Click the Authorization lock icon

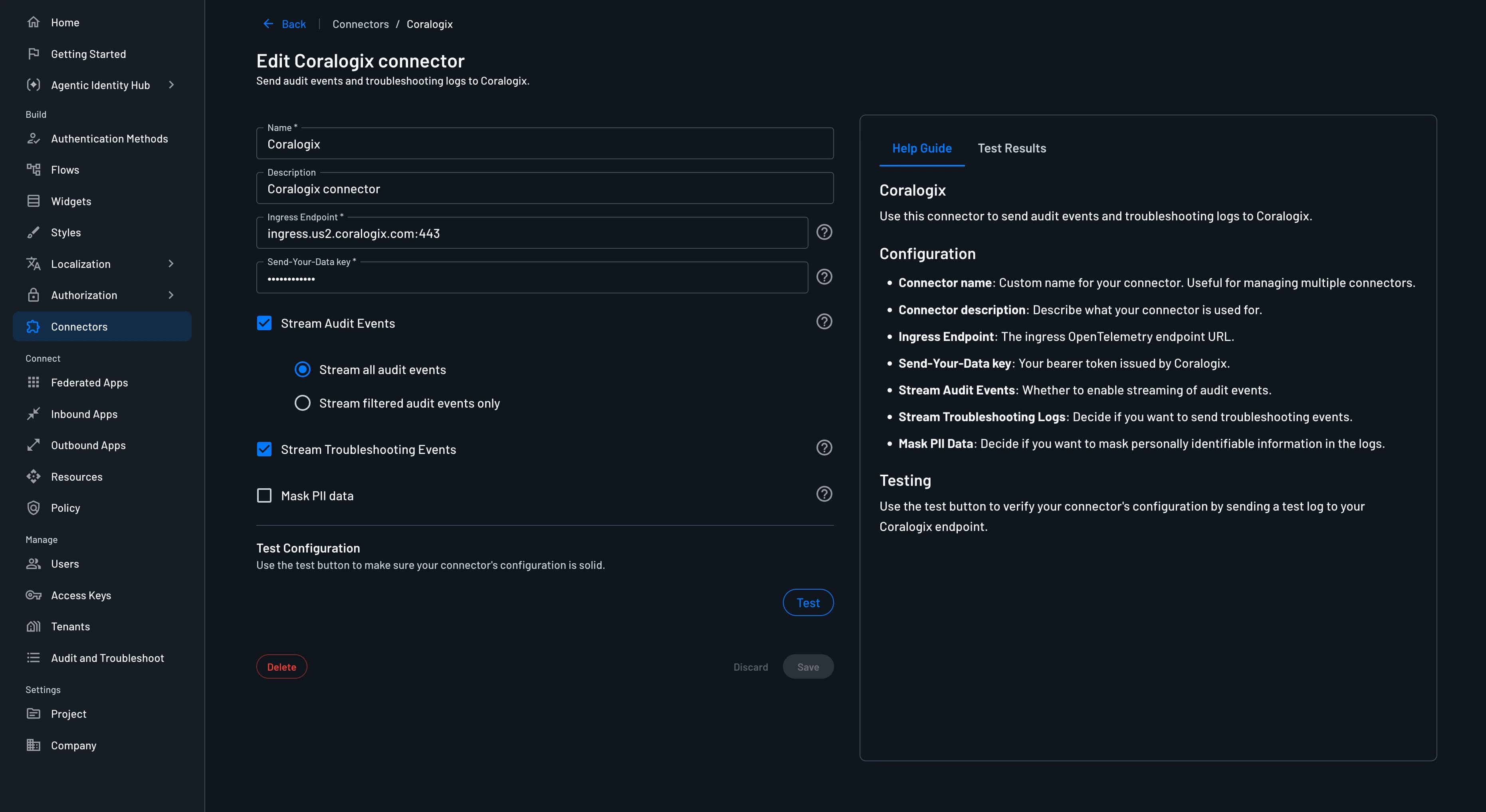[x=34, y=295]
